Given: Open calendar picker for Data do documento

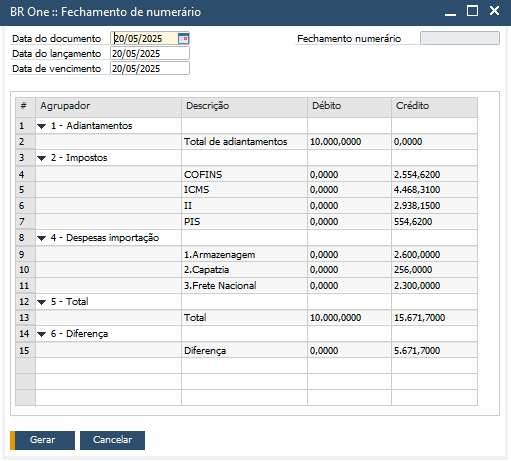Looking at the screenshot, I should click(x=183, y=39).
